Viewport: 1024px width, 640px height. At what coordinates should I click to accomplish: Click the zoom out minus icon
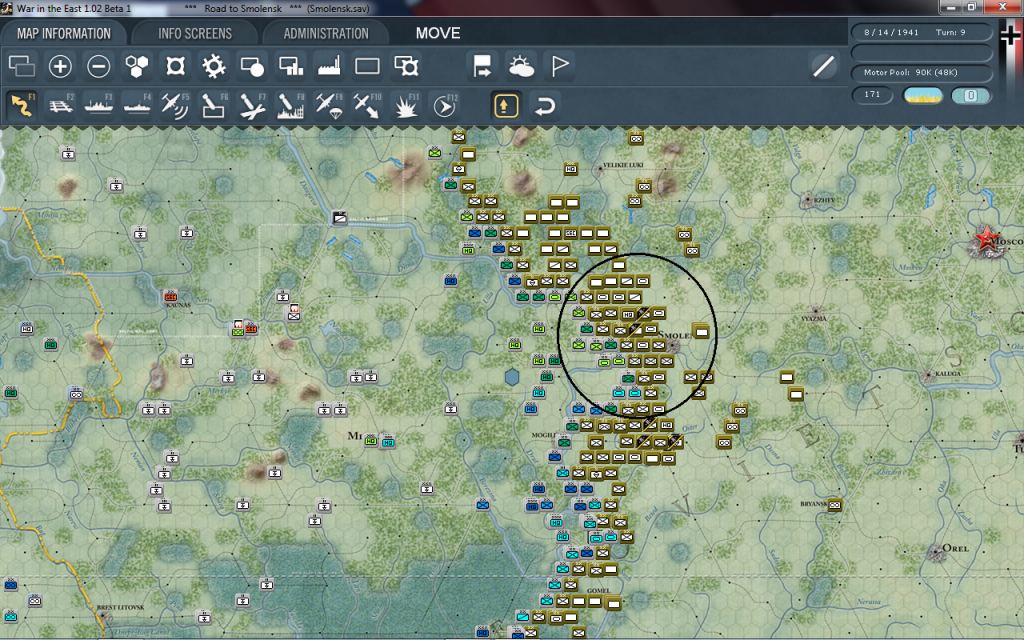98,67
